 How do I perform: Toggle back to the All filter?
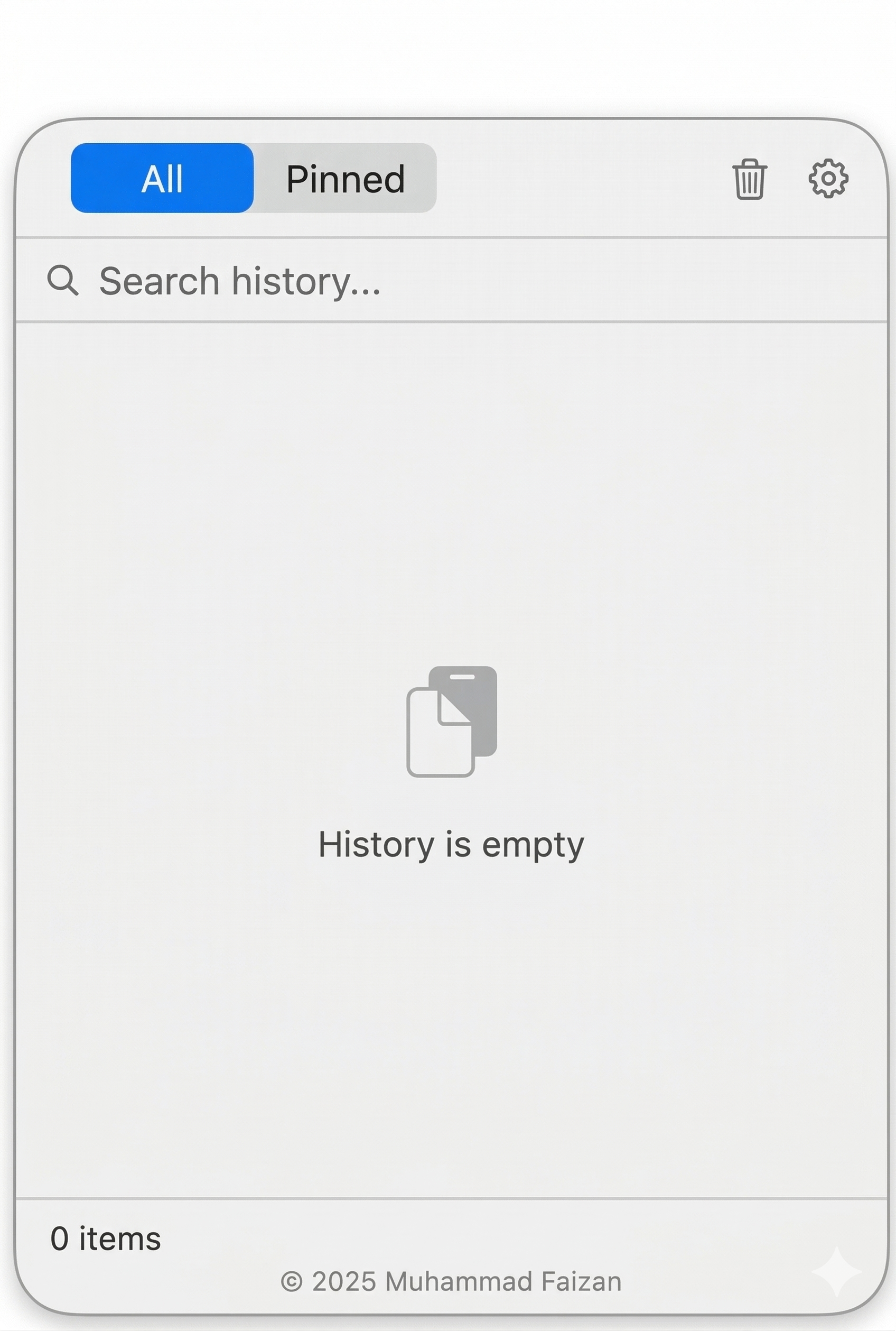coord(162,178)
